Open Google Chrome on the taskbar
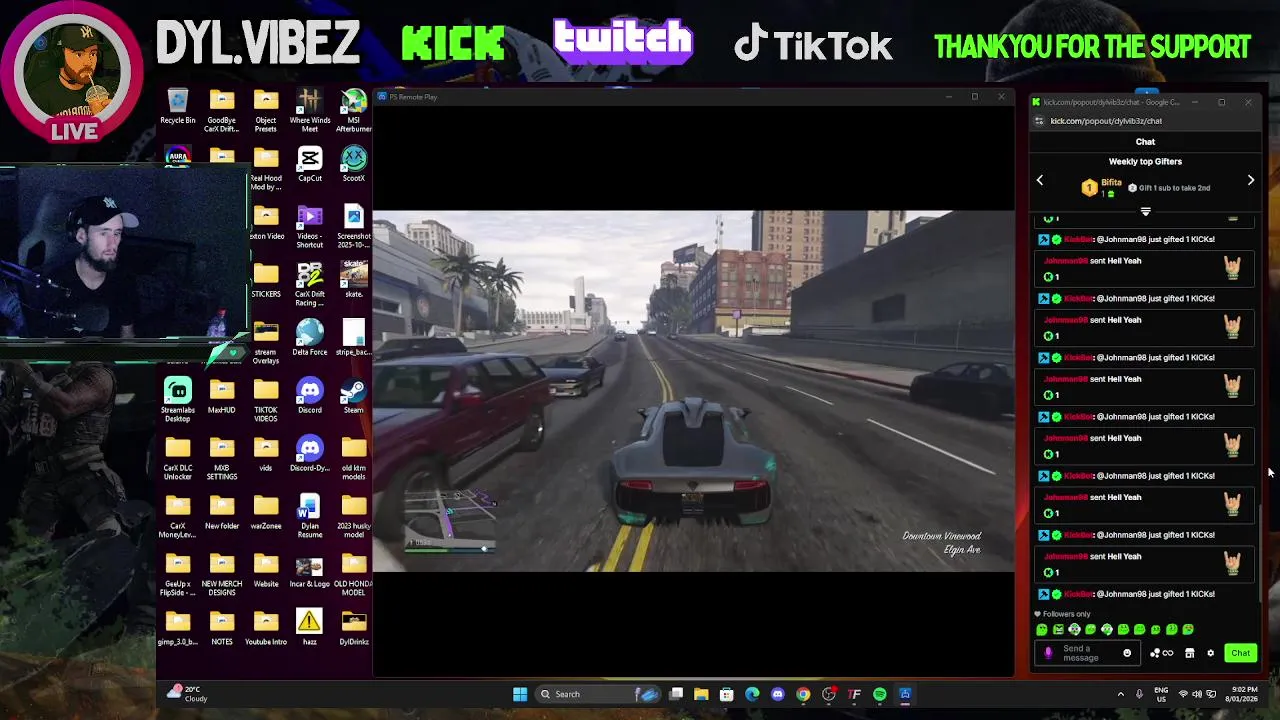The width and height of the screenshot is (1280, 720). pyautogui.click(x=803, y=694)
